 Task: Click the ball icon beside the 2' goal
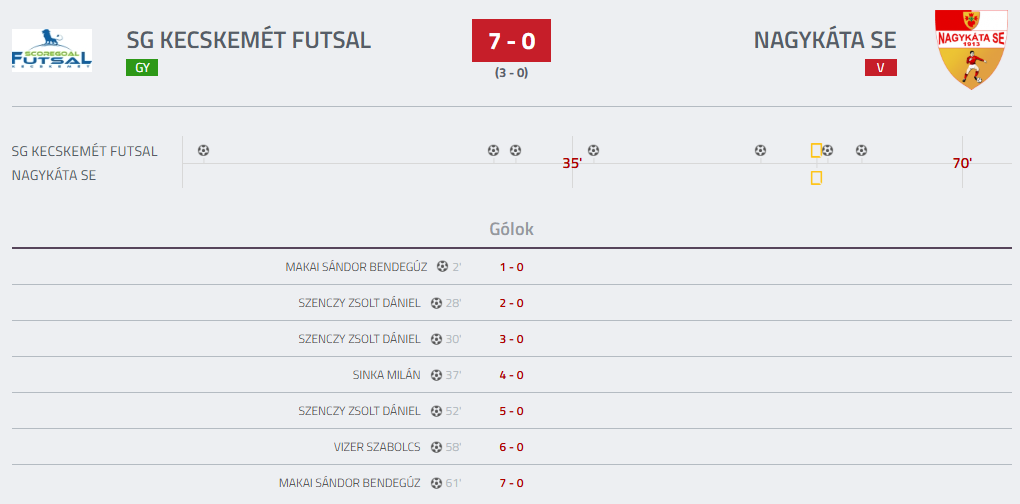click(x=442, y=267)
